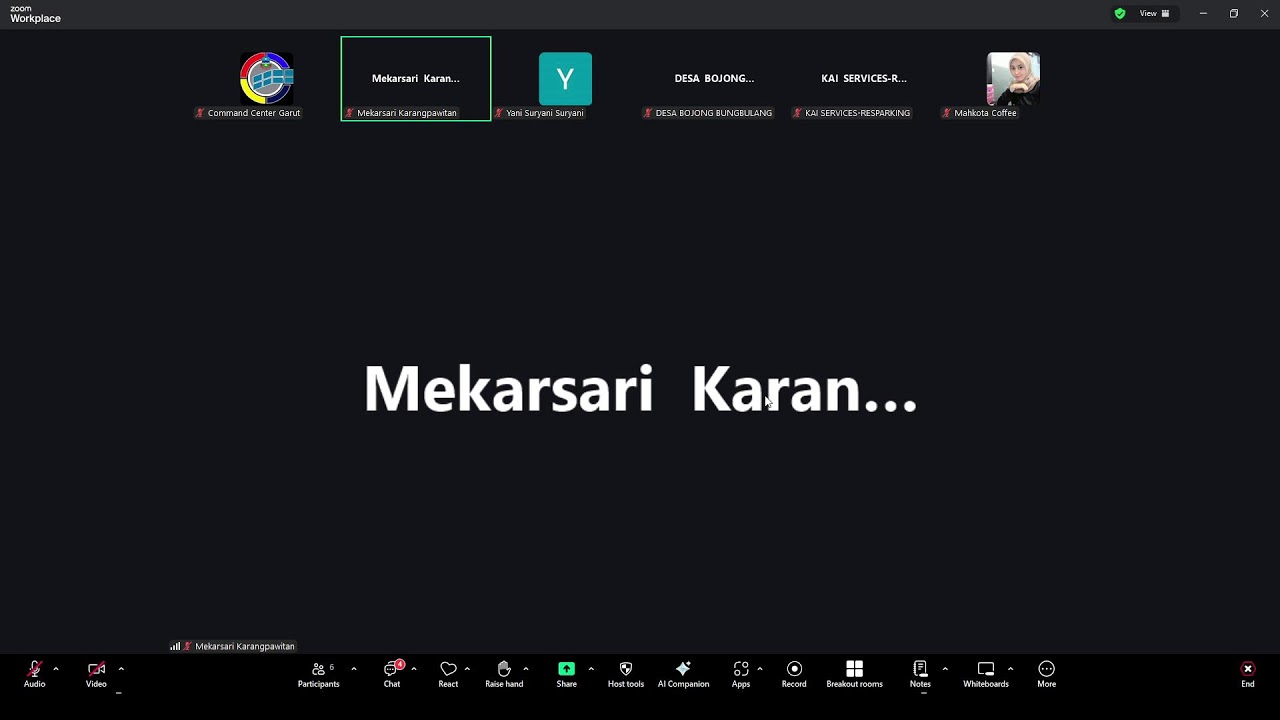1280x720 pixels.
Task: Click the large Mekarsari Karan... speaker name
Action: [640, 389]
